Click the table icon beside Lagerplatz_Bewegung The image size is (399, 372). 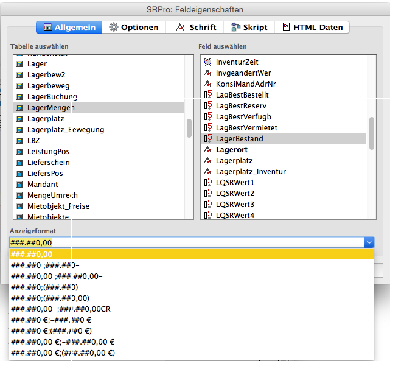click(x=20, y=130)
